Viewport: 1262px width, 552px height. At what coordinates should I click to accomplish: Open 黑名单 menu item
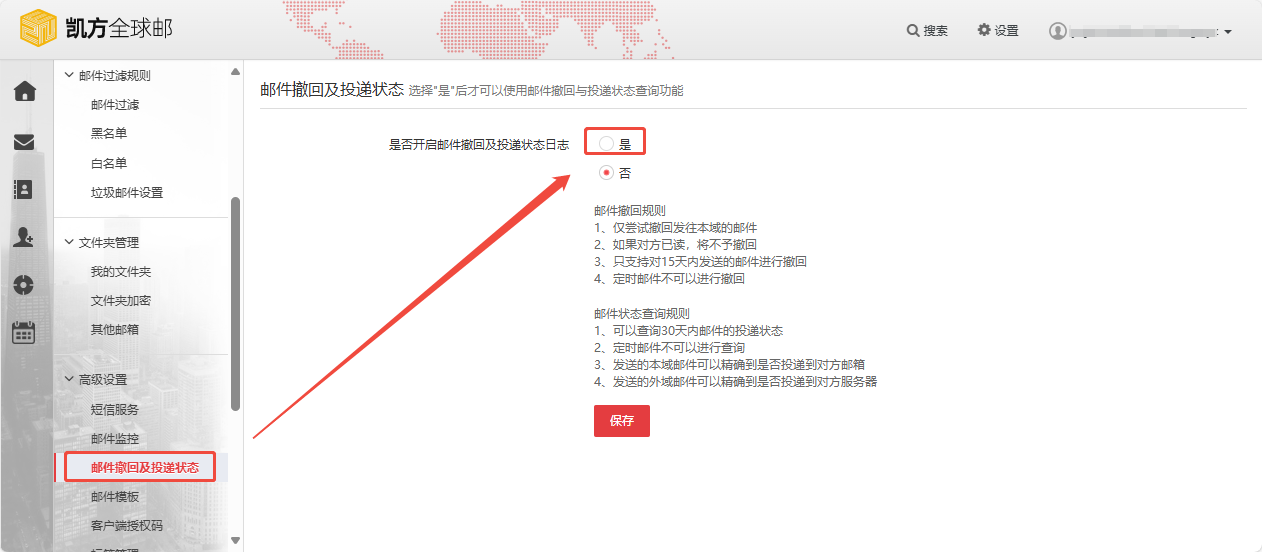click(x=109, y=134)
